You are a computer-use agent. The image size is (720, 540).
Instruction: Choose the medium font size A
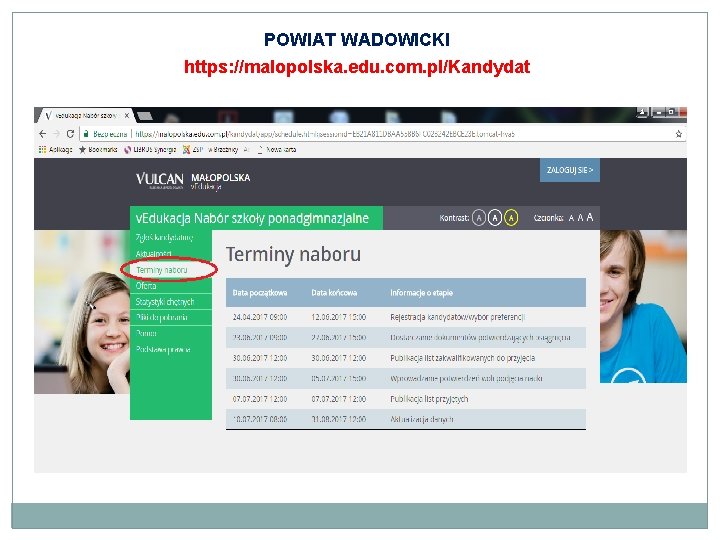(x=580, y=218)
